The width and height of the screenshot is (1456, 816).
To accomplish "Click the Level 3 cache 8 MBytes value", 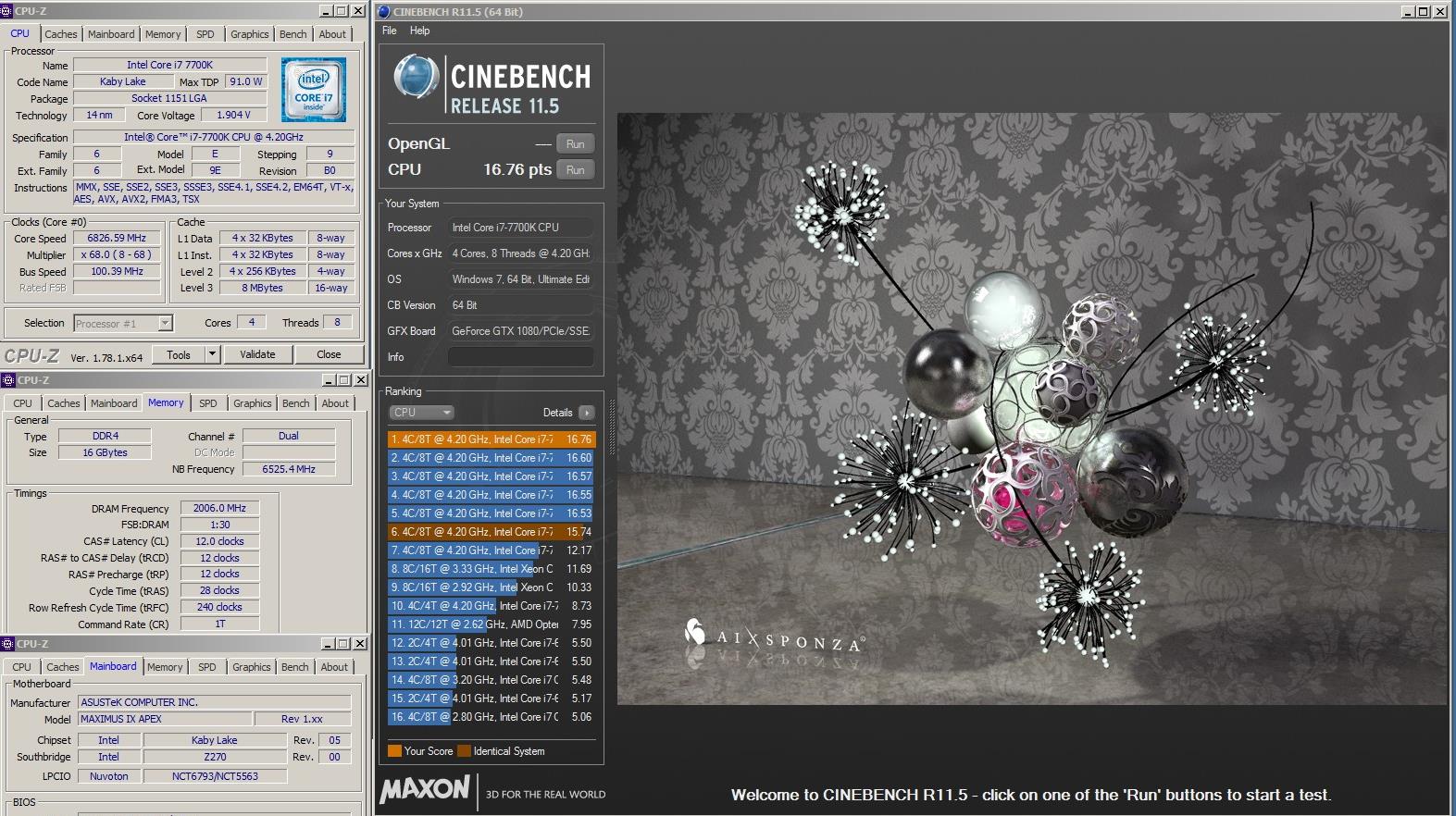I will tap(263, 289).
